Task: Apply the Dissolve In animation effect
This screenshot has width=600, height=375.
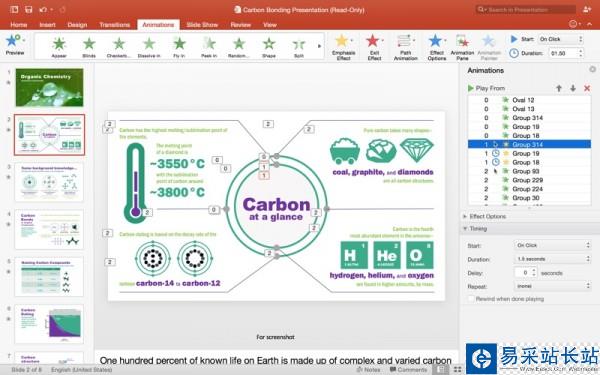Action: (x=149, y=47)
